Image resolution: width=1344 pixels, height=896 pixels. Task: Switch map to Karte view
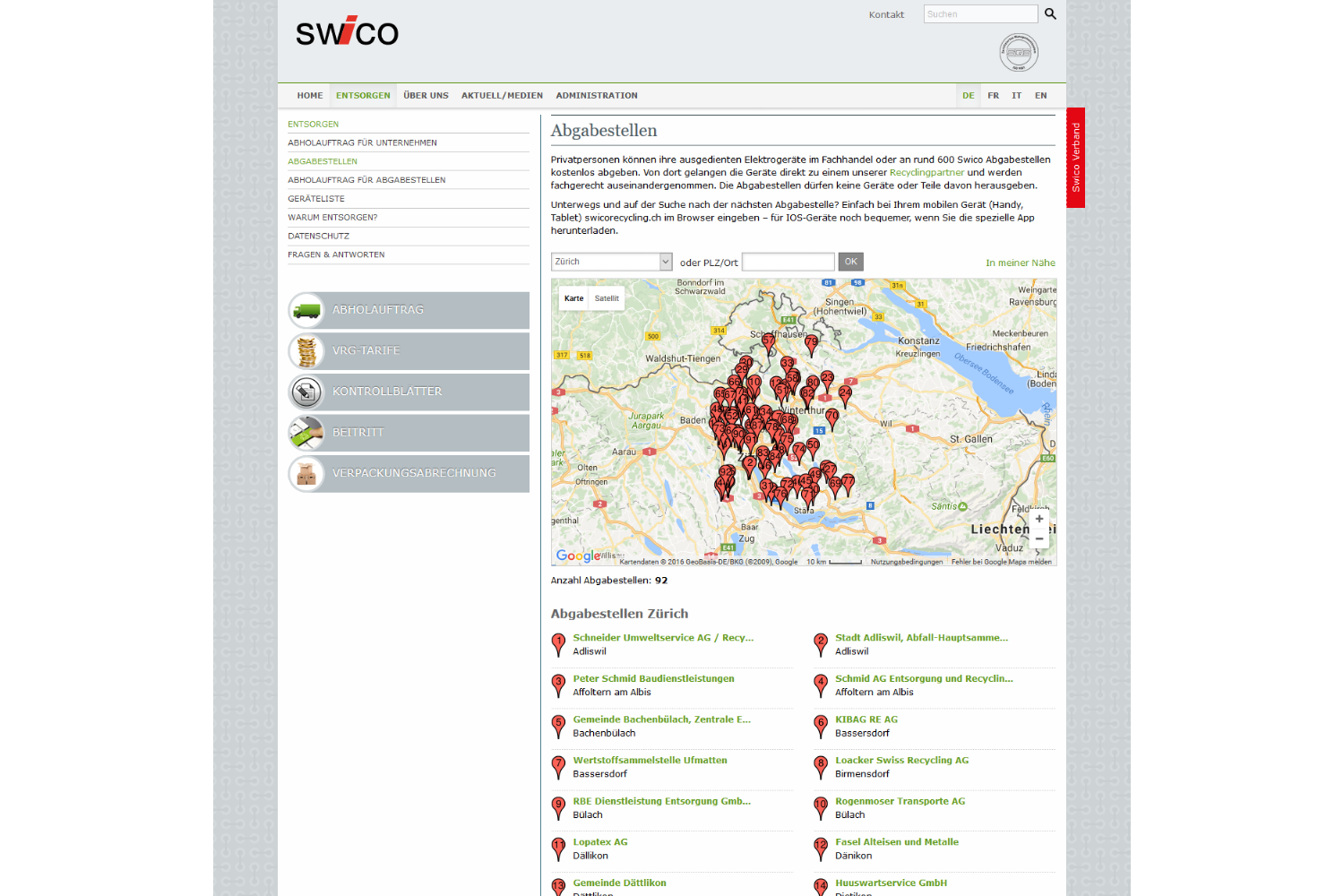[573, 298]
